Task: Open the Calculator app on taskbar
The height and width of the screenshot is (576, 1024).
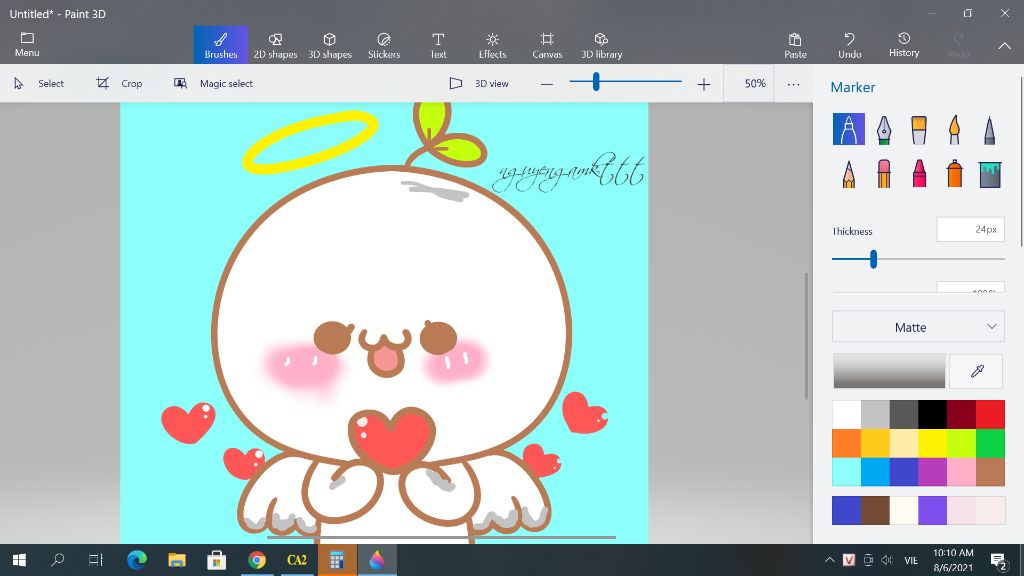Action: click(x=337, y=560)
